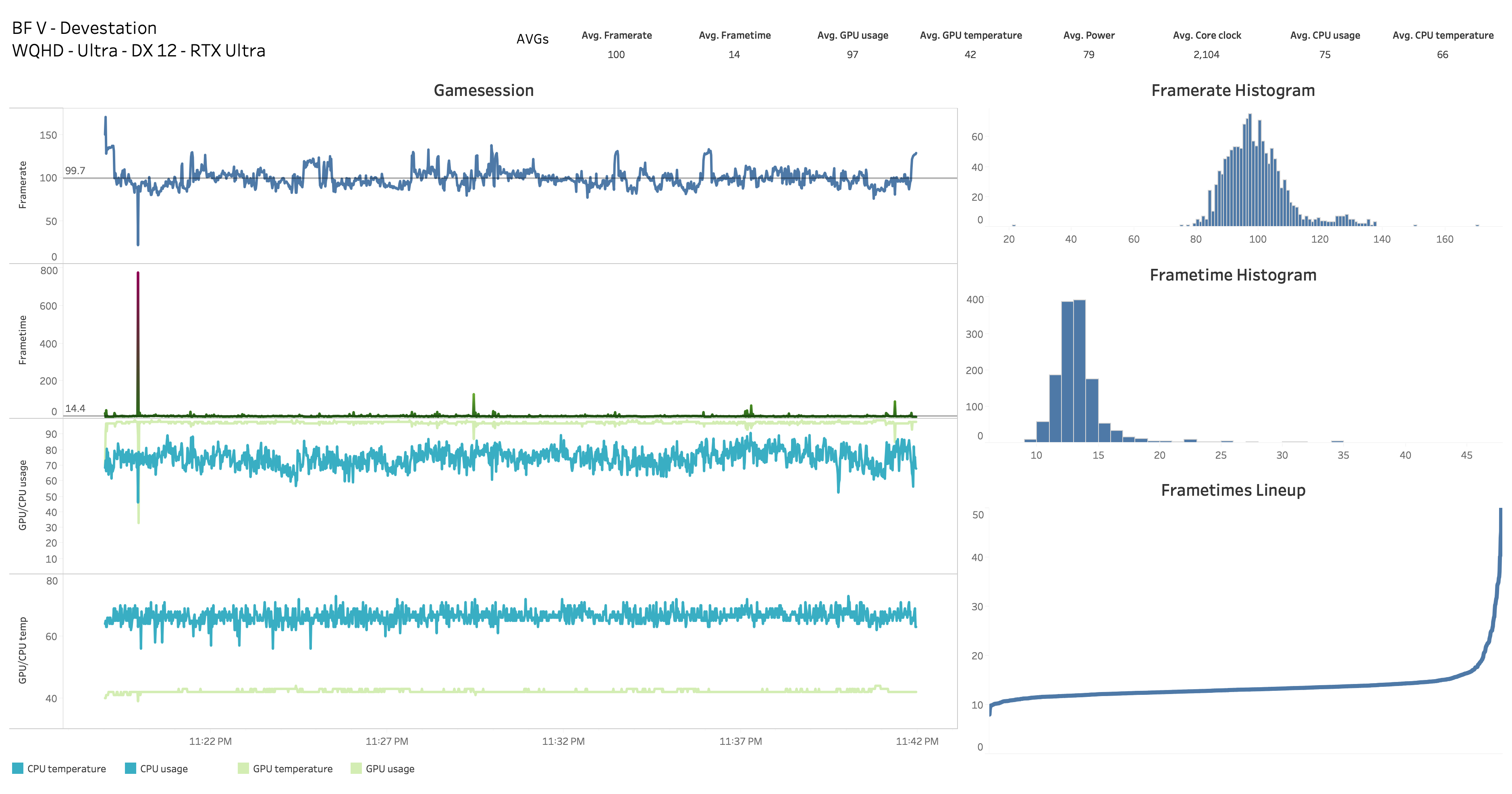Click the Avg. Framerate value 100

pos(616,54)
